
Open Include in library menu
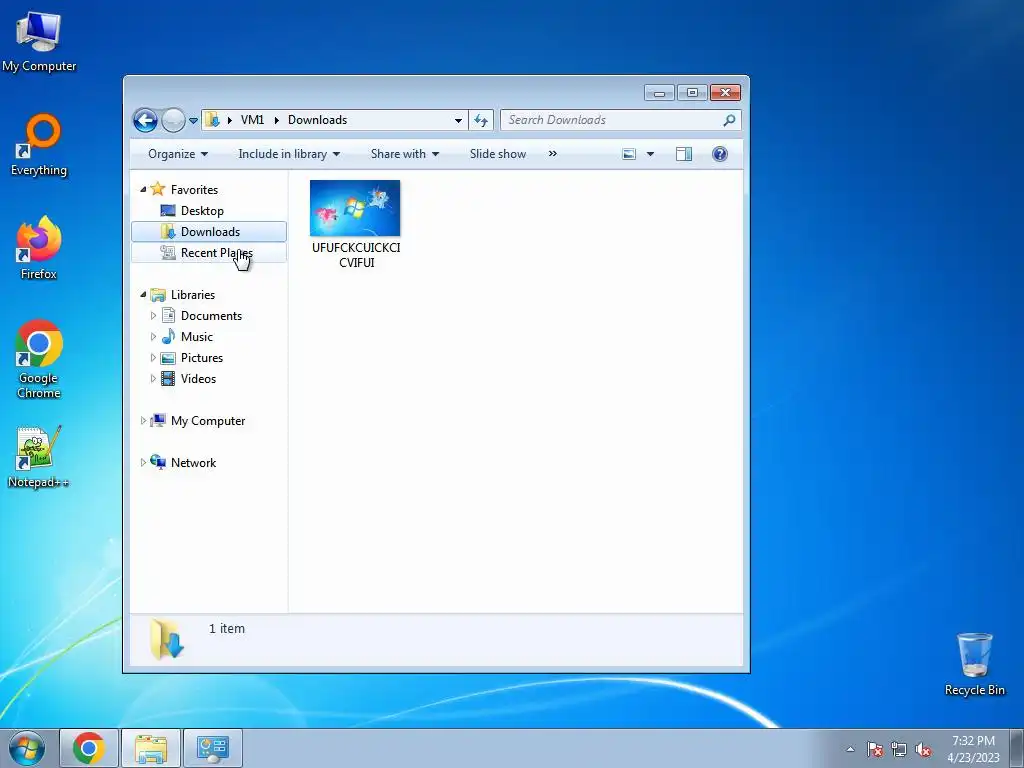coord(289,154)
